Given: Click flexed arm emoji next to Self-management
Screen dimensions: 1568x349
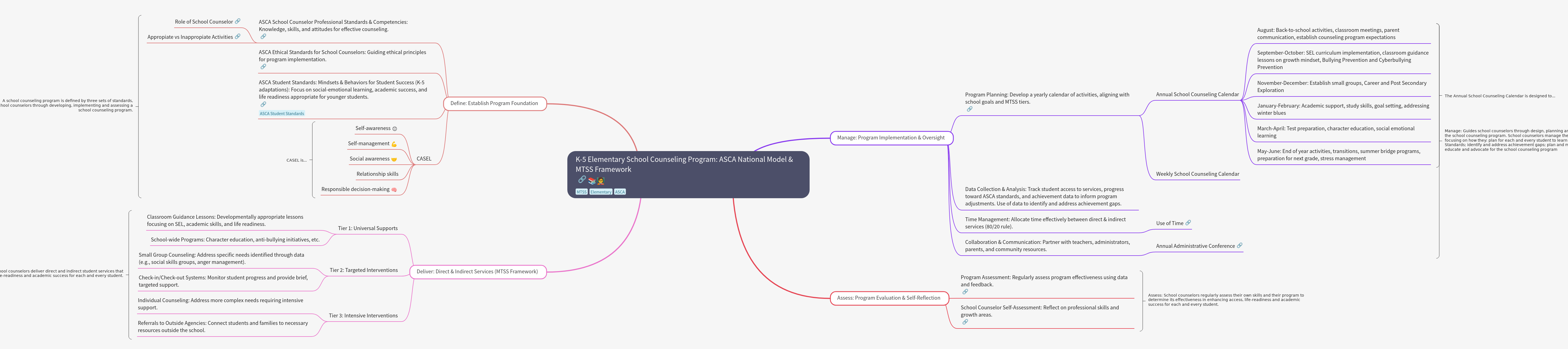Looking at the screenshot, I should click(x=394, y=144).
